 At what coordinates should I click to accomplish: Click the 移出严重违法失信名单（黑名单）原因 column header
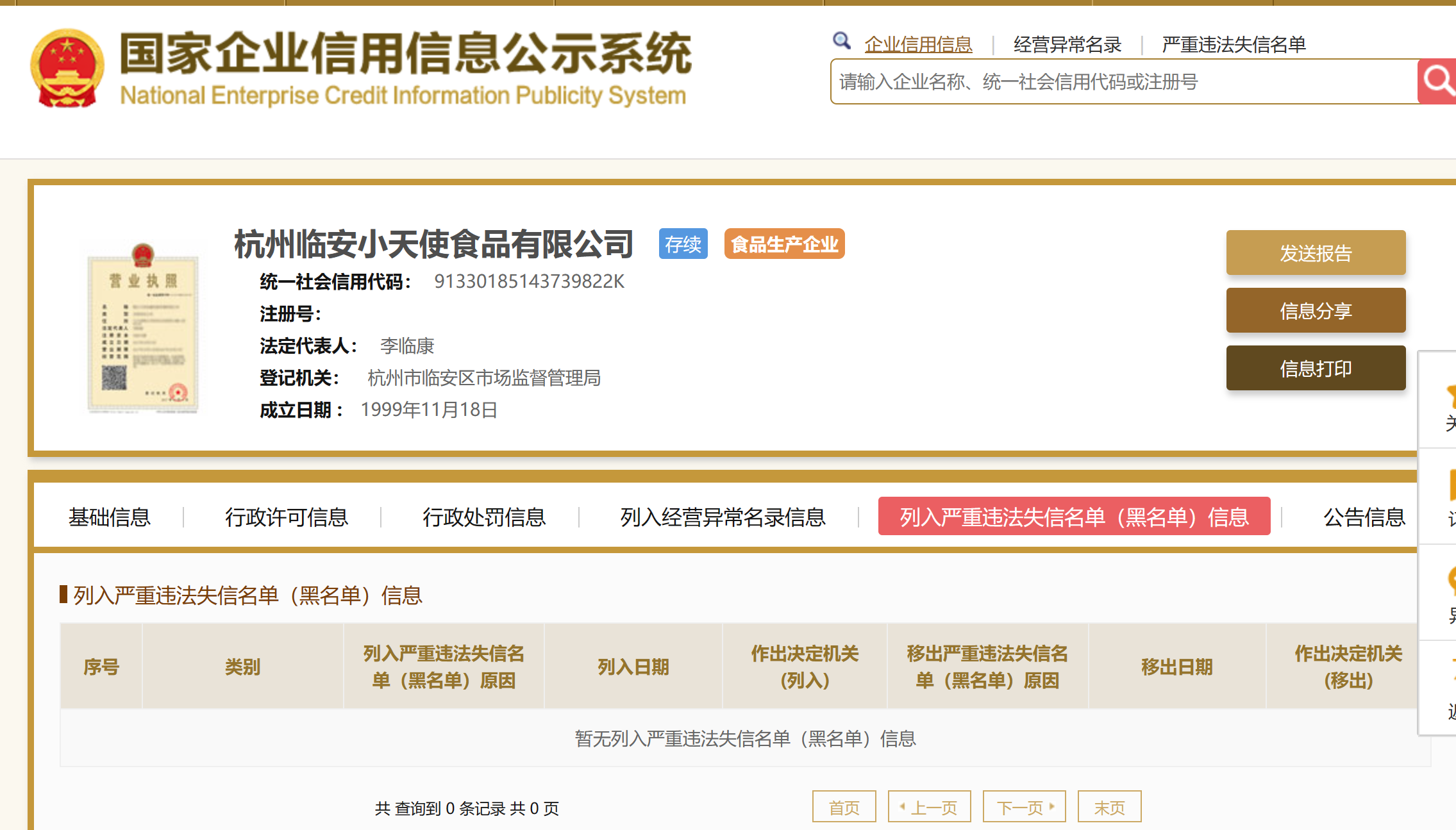987,667
